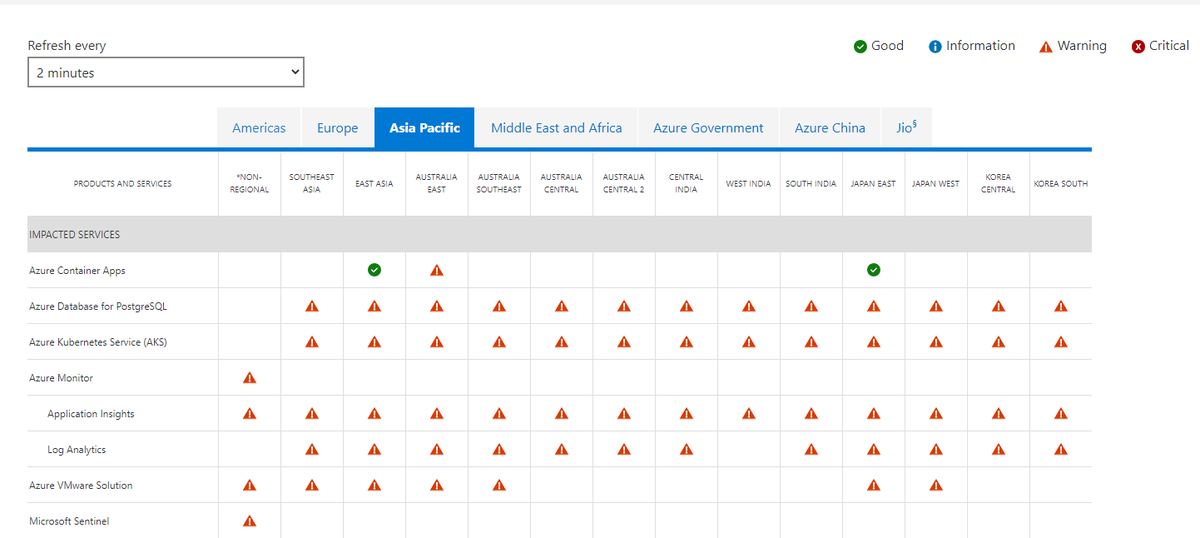The image size is (1200, 538).
Task: Click the Good legend green check icon
Action: [860, 46]
